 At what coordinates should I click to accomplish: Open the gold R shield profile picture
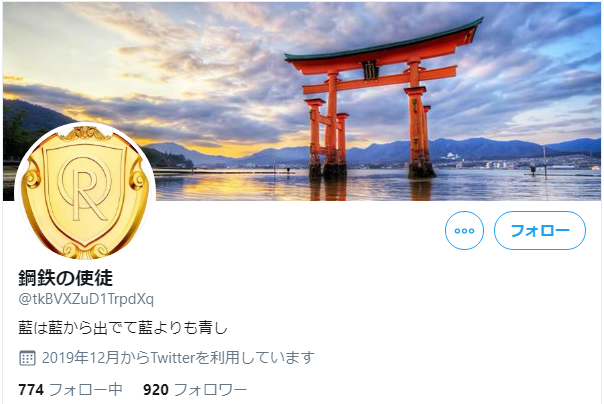pos(85,193)
